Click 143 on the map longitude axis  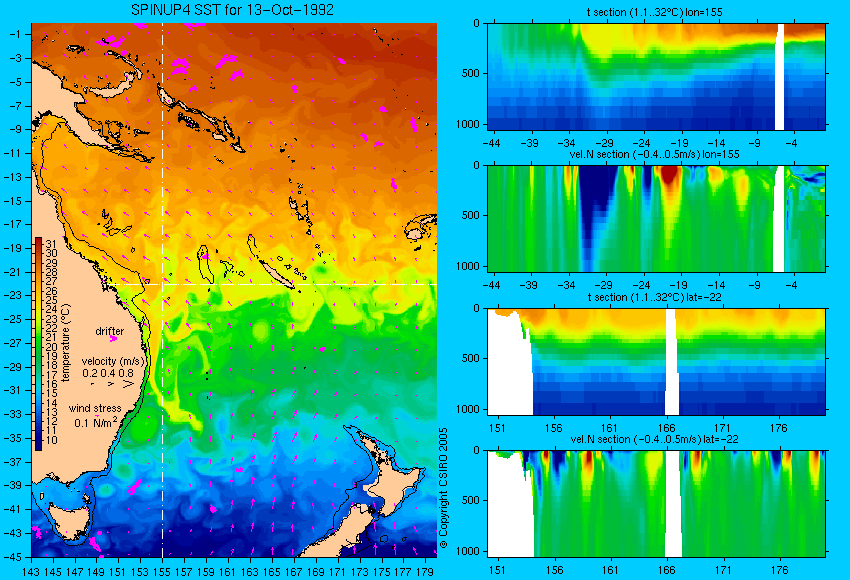[31, 571]
